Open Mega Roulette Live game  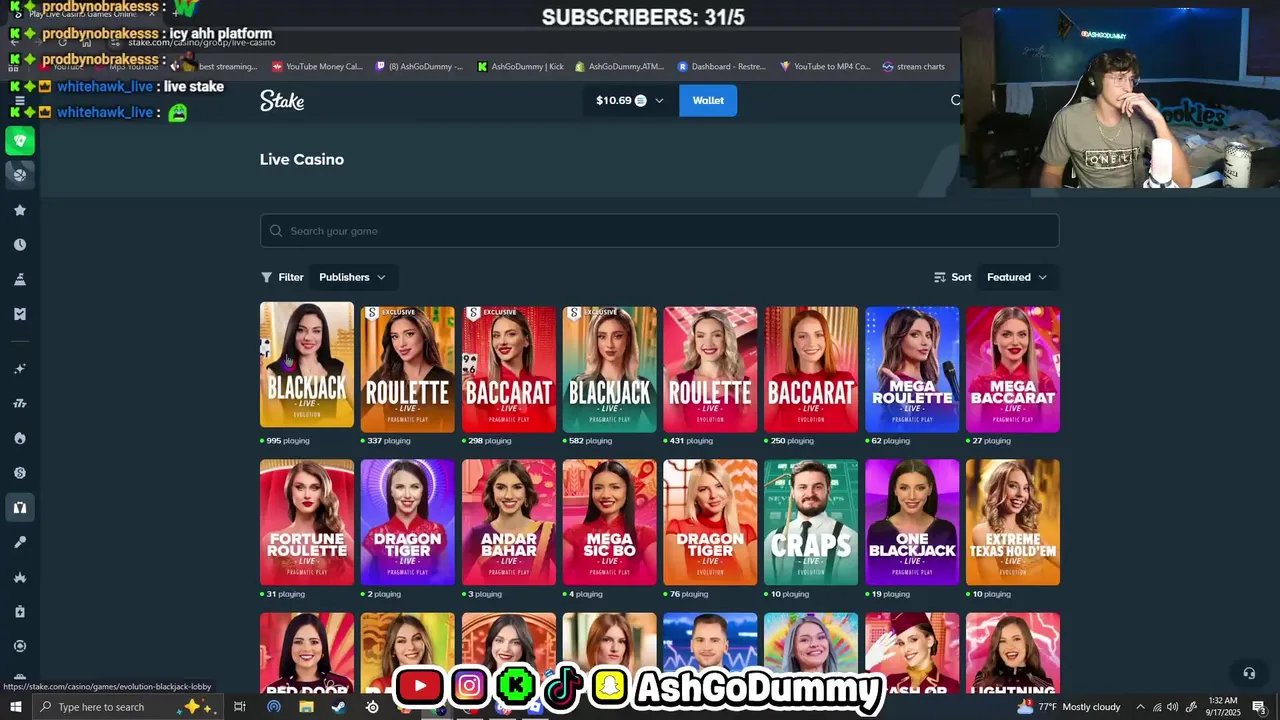(x=912, y=369)
